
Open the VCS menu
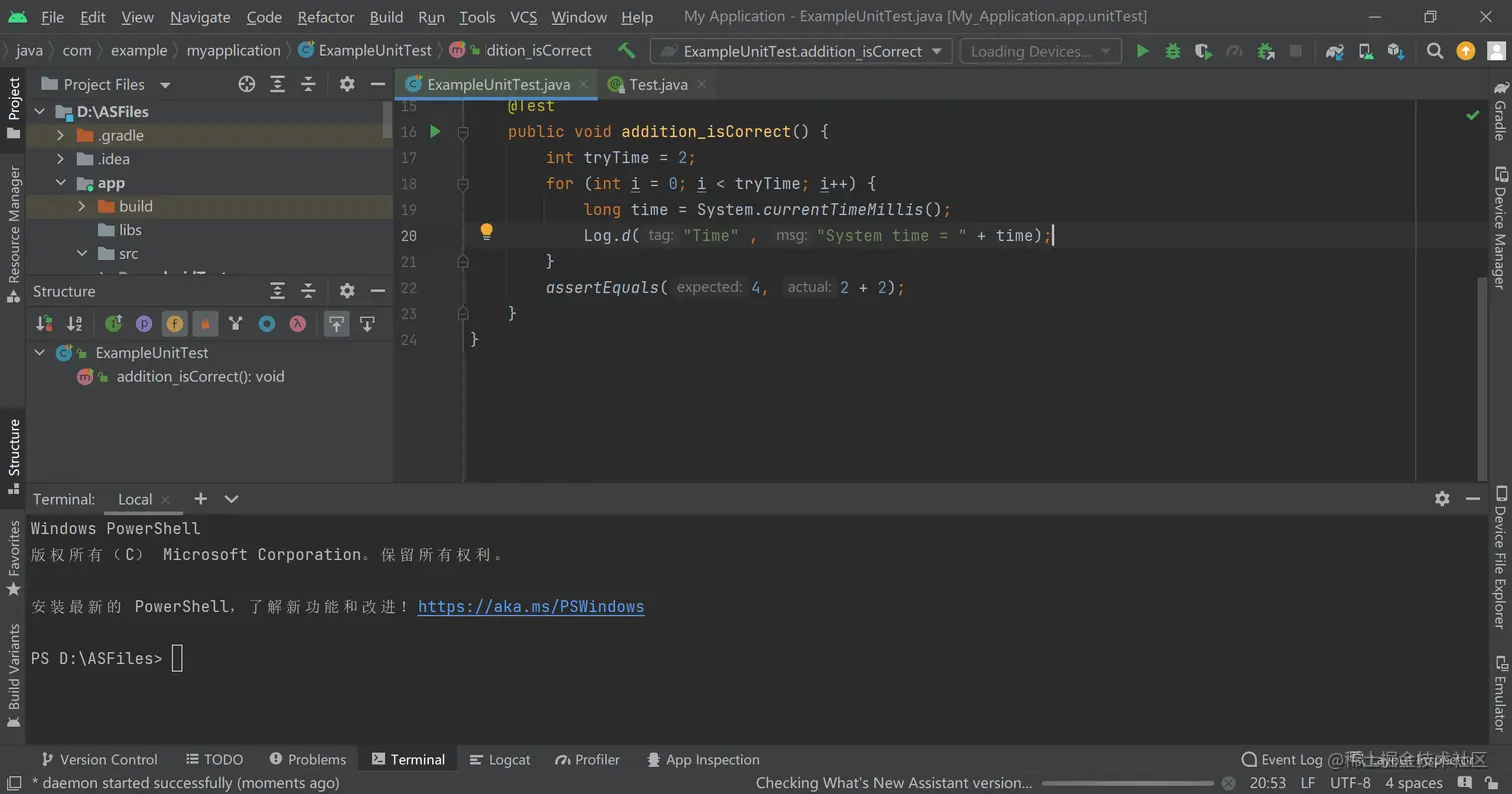[x=523, y=17]
